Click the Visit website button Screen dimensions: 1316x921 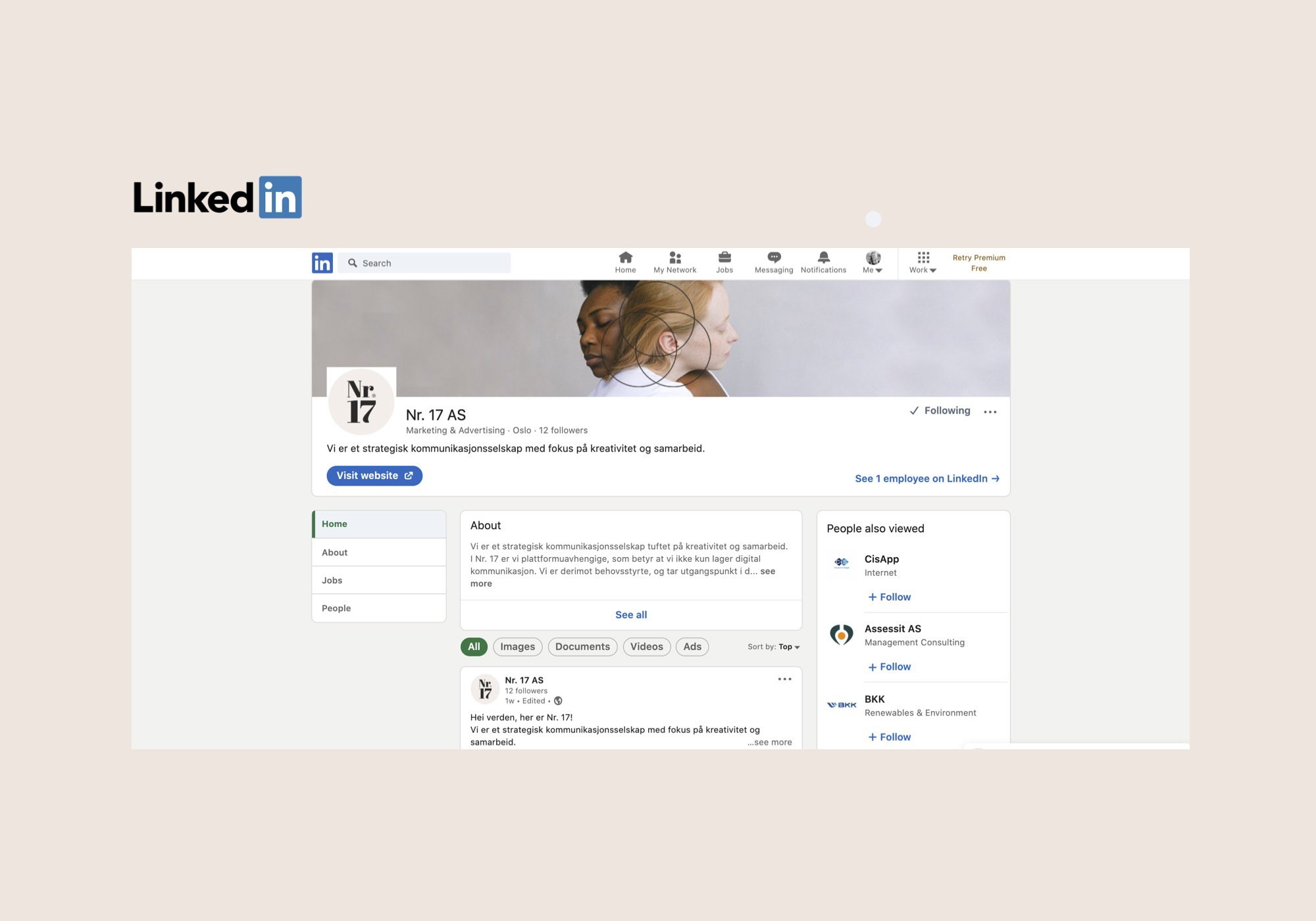click(374, 476)
